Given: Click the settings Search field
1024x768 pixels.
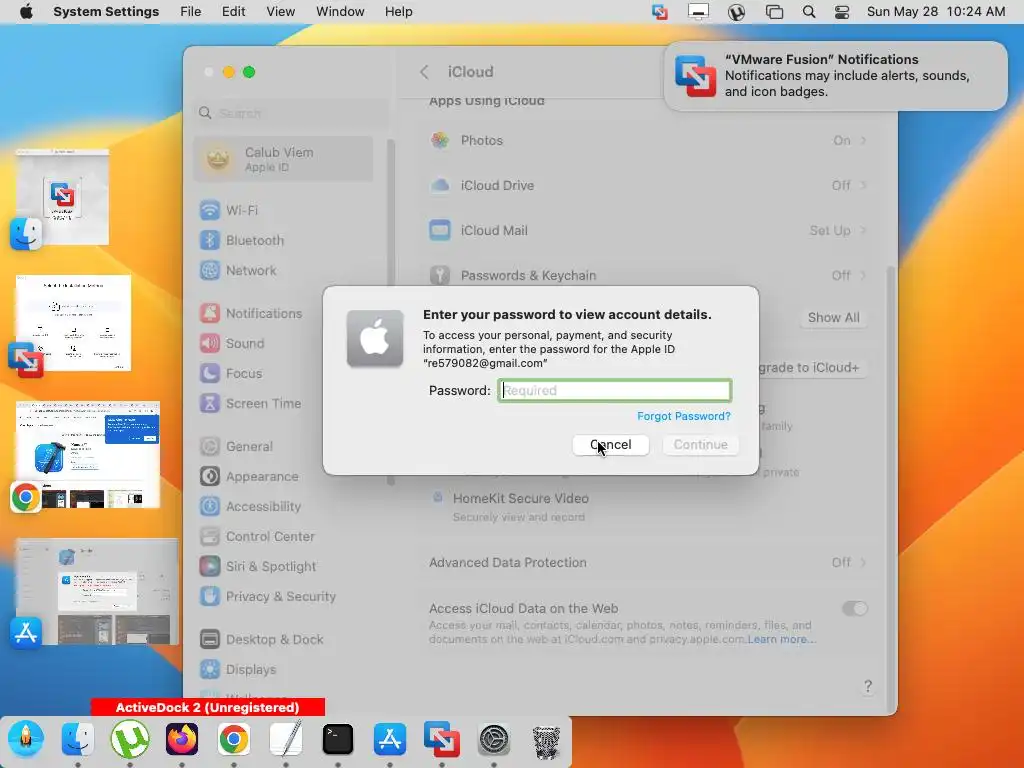Looking at the screenshot, I should 291,113.
